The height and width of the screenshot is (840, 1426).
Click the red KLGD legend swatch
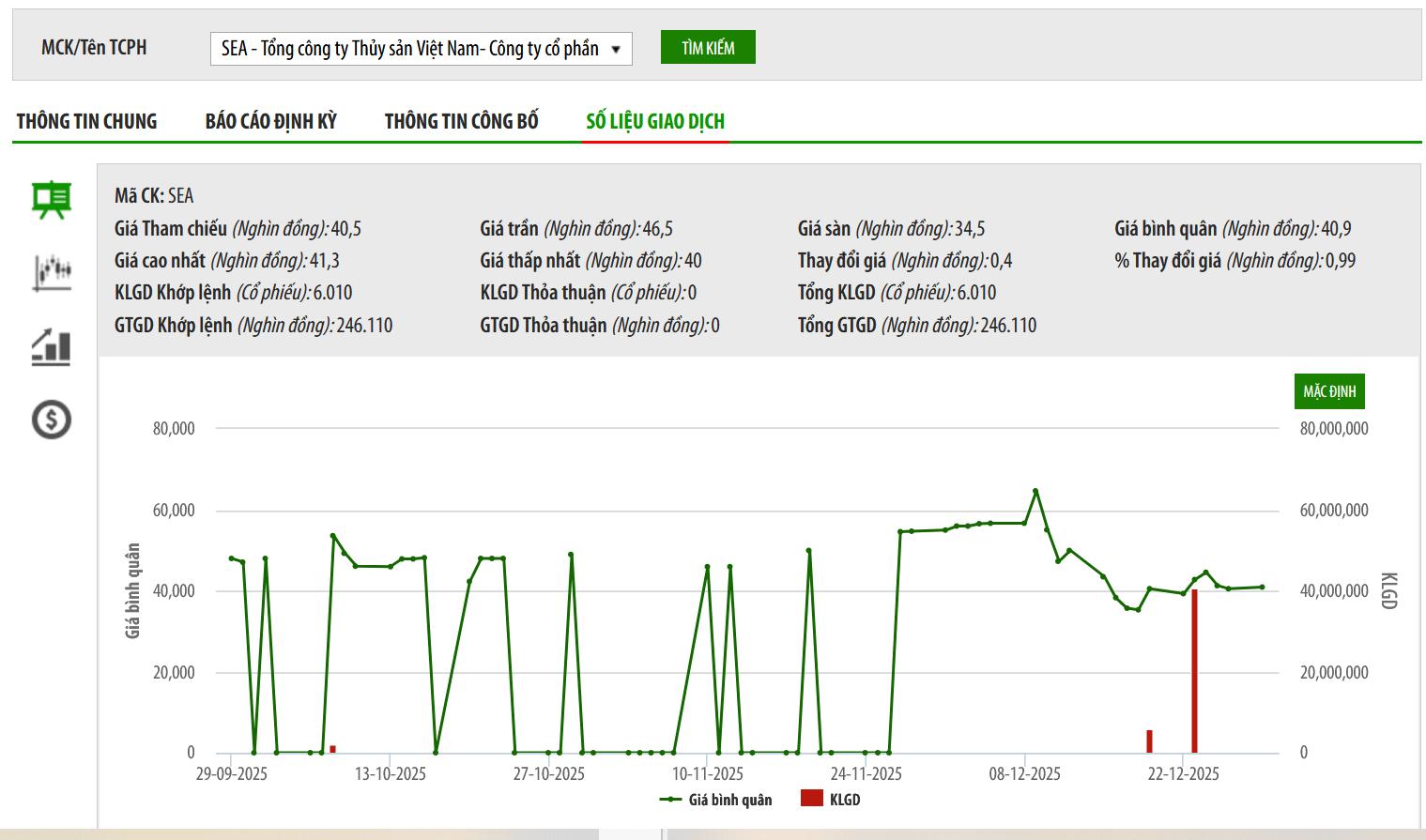(812, 799)
